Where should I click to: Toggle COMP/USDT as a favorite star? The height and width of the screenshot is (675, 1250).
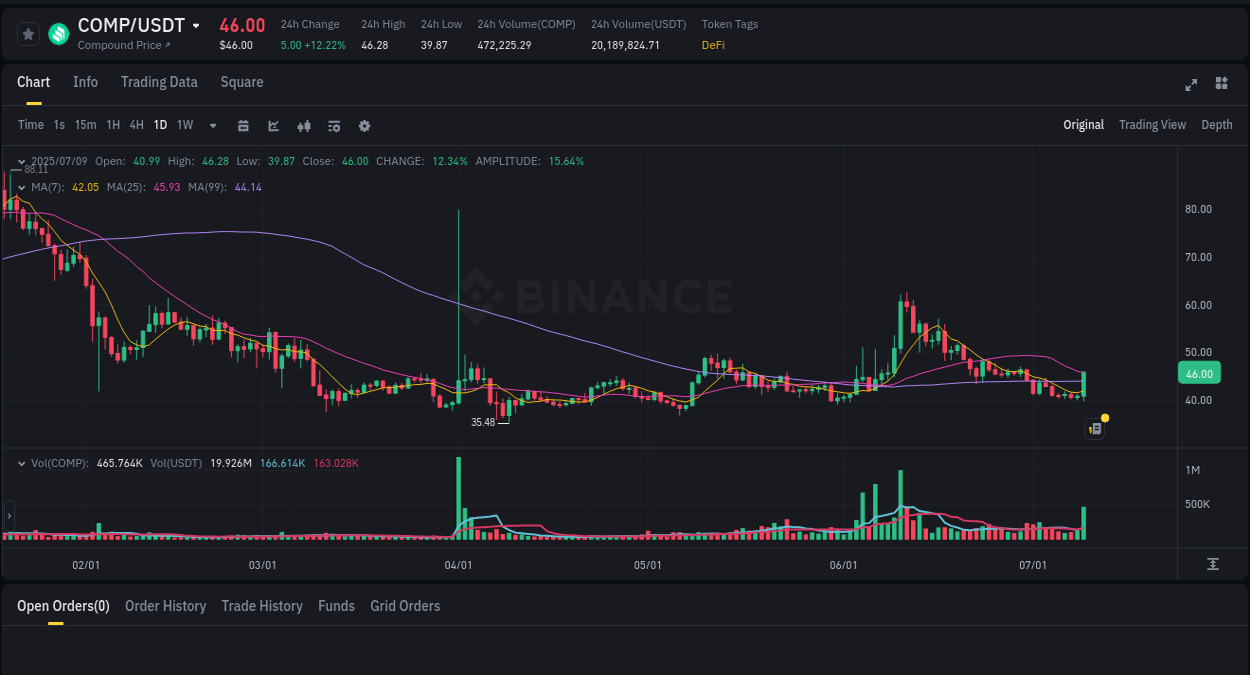(28, 33)
